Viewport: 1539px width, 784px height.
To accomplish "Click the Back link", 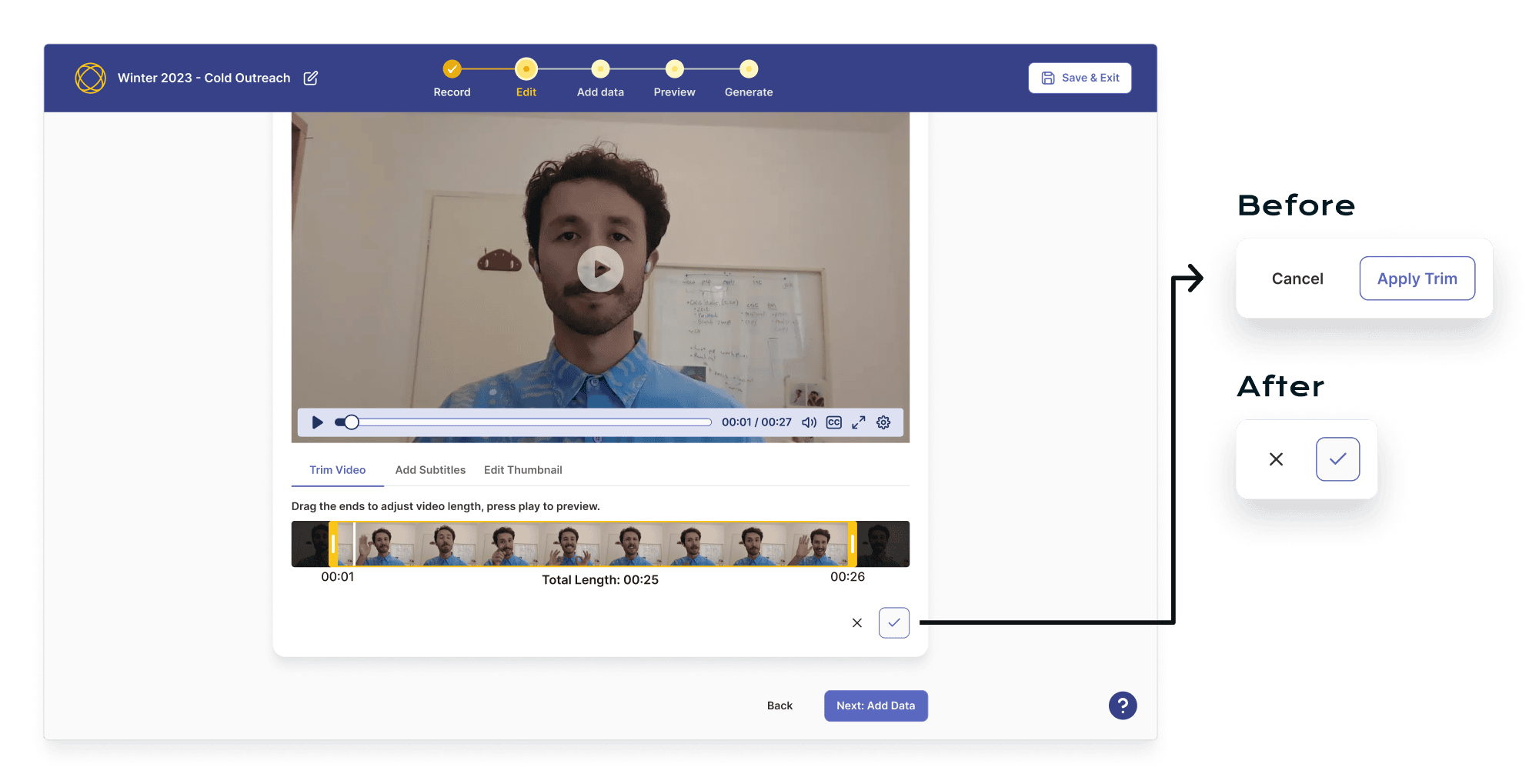I will [x=780, y=706].
